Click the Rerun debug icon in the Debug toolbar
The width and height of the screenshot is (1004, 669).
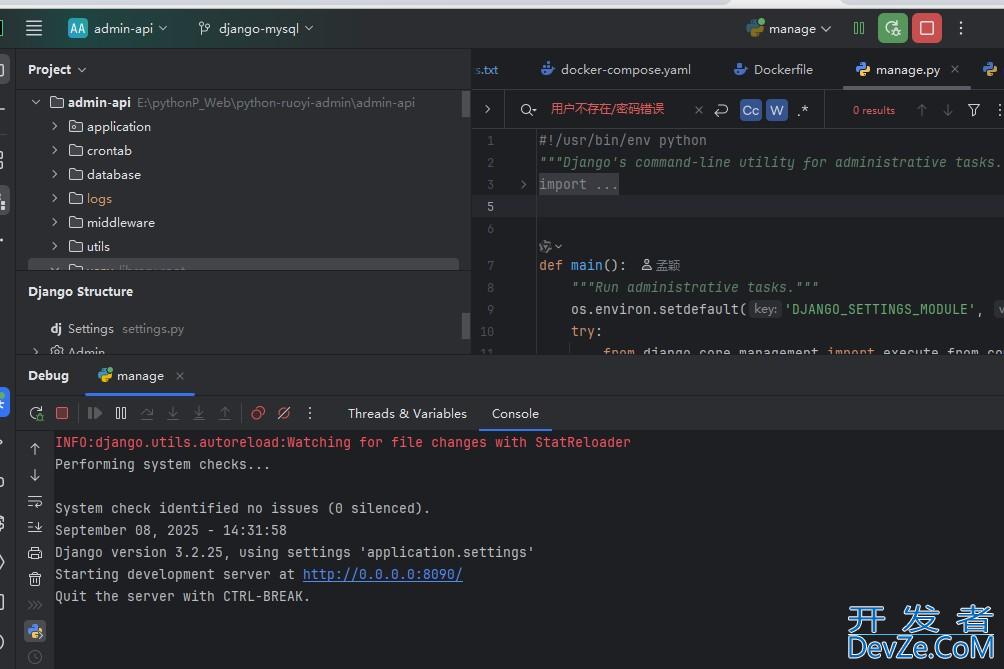[36, 413]
